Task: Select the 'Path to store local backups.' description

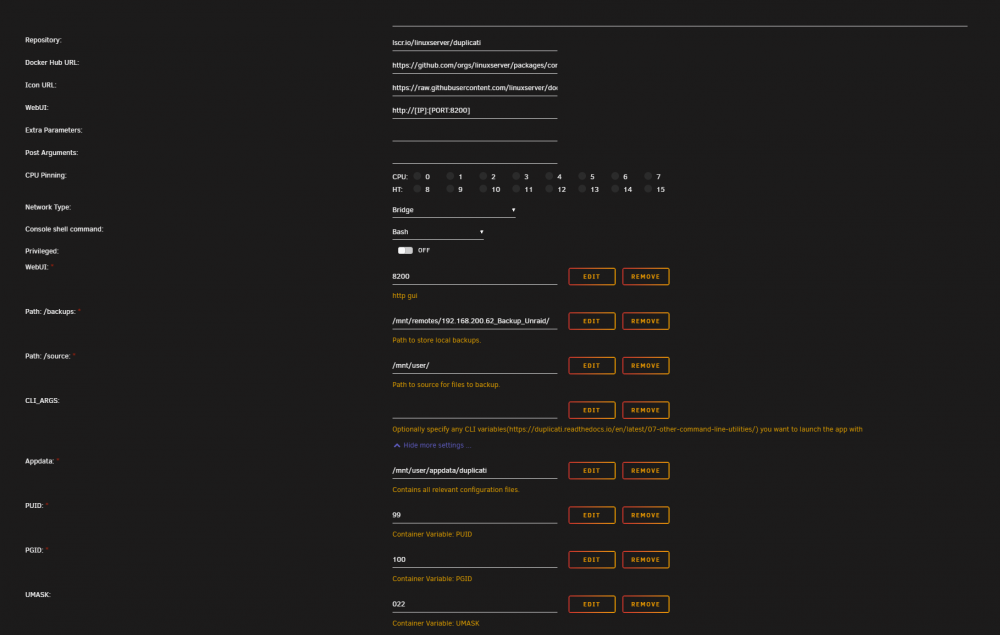Action: click(437, 340)
